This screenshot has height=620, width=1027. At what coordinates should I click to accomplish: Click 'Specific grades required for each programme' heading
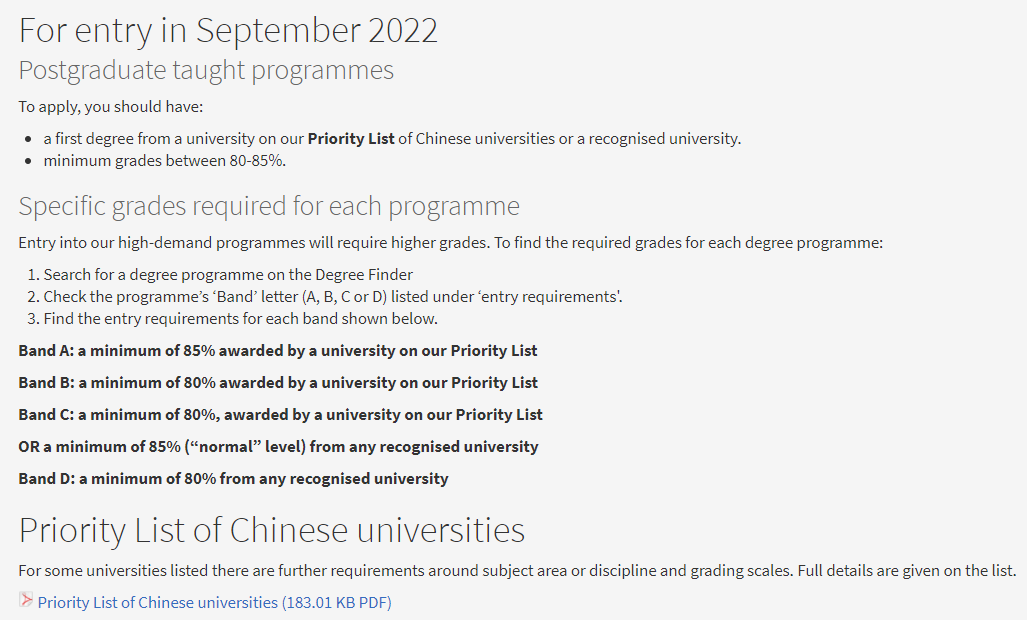point(269,206)
